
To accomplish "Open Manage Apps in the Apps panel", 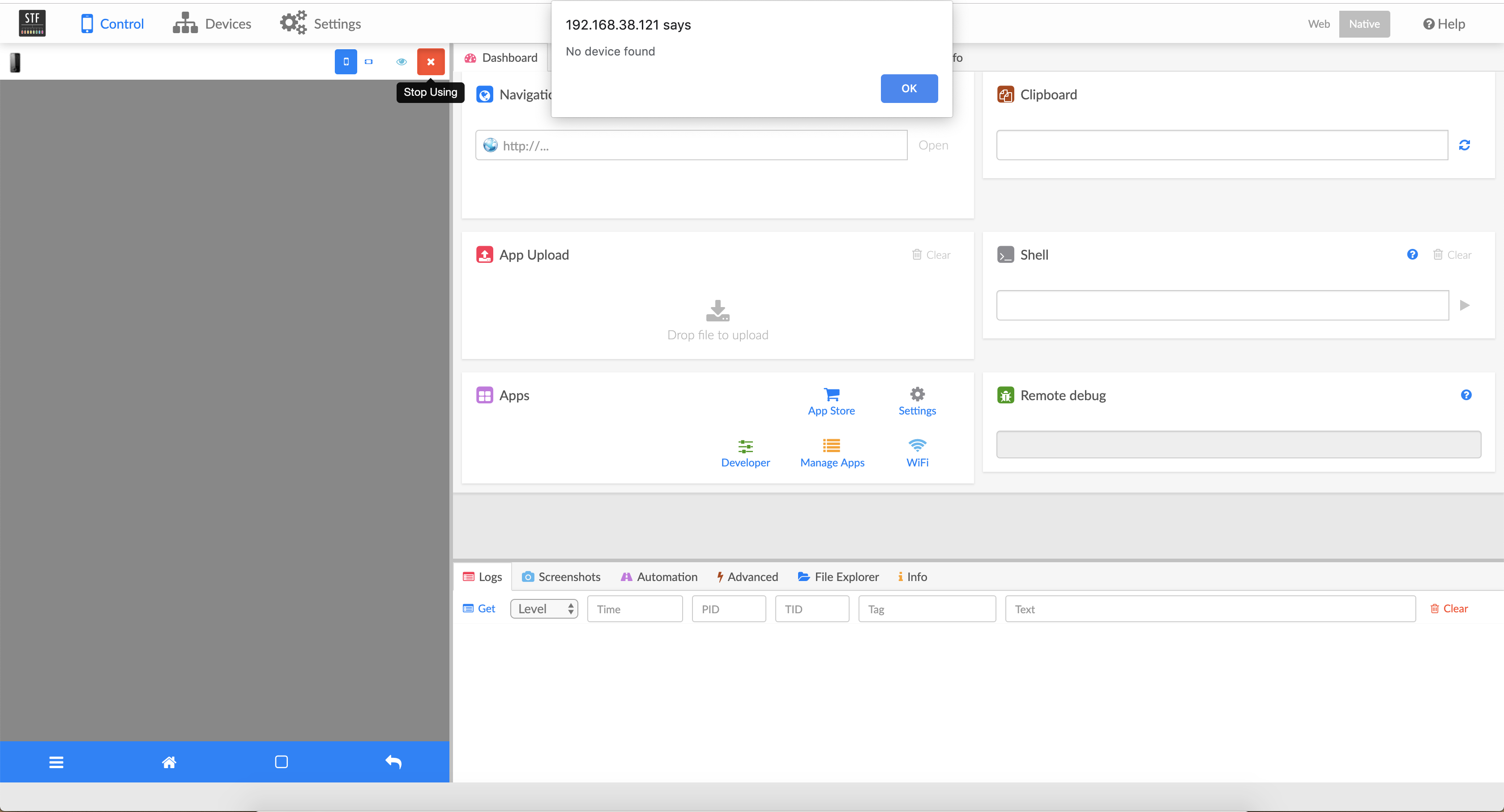I will pyautogui.click(x=831, y=453).
